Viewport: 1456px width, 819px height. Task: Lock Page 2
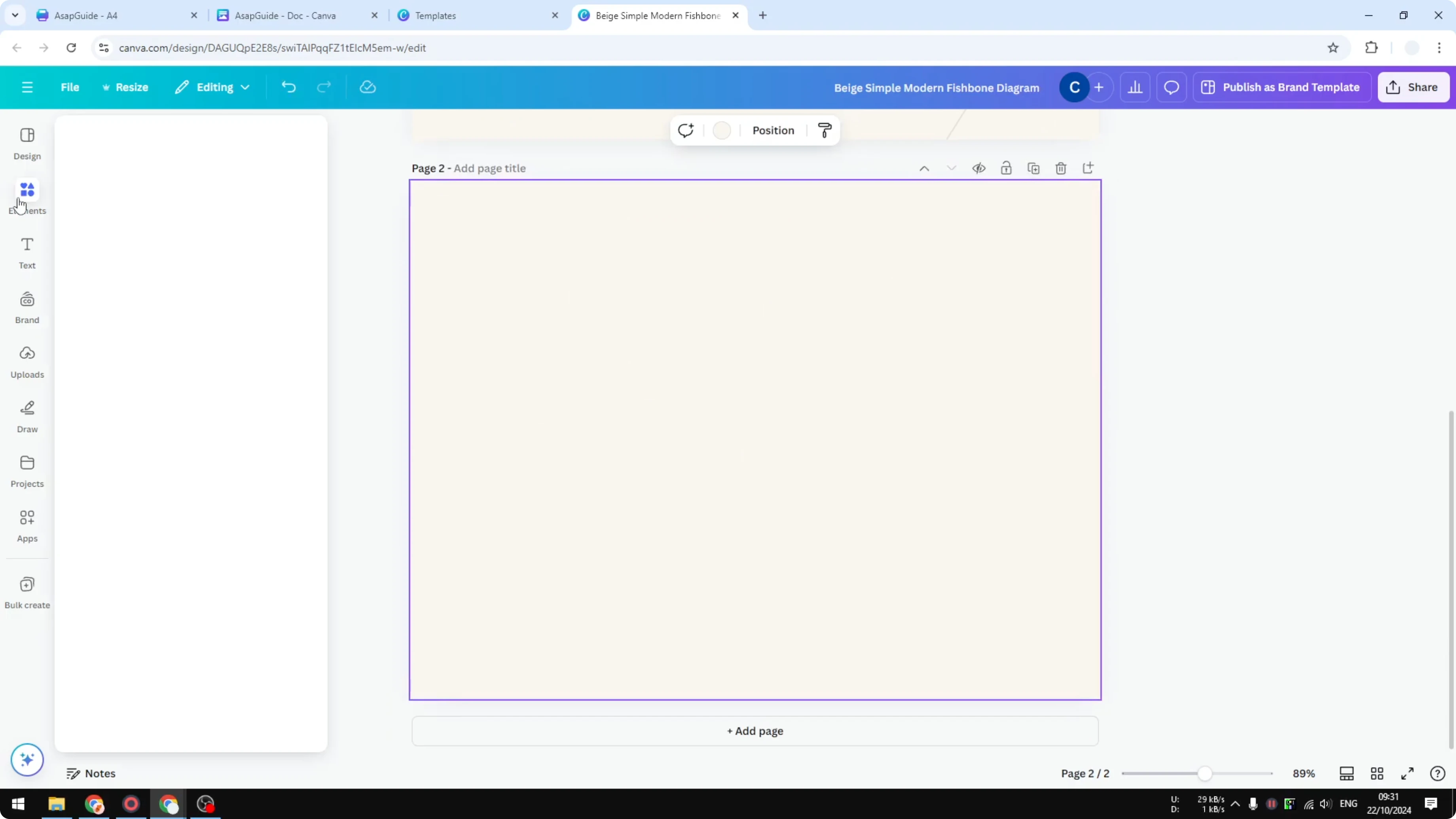pyautogui.click(x=1006, y=168)
